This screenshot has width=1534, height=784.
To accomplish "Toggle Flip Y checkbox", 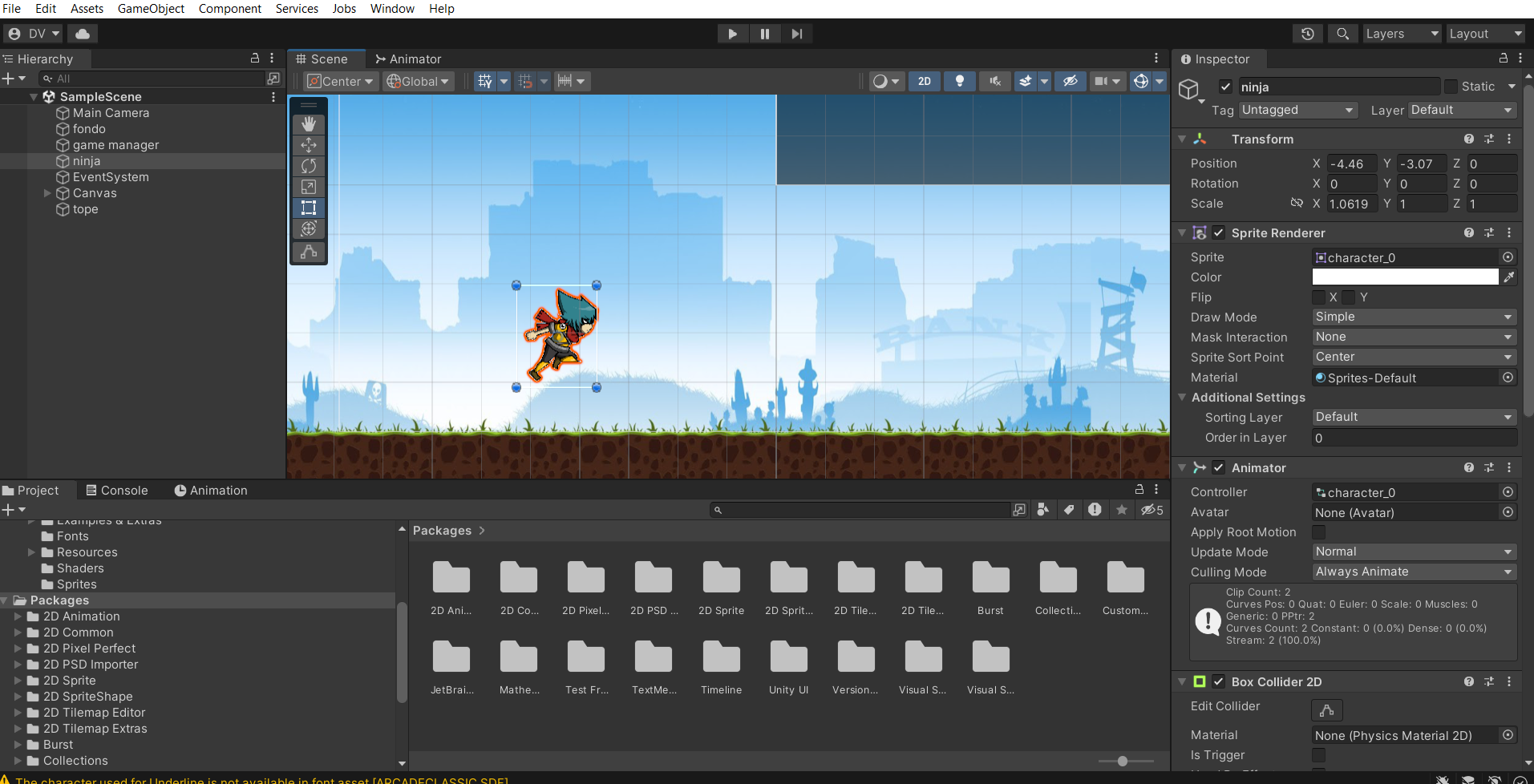I will 1349,297.
